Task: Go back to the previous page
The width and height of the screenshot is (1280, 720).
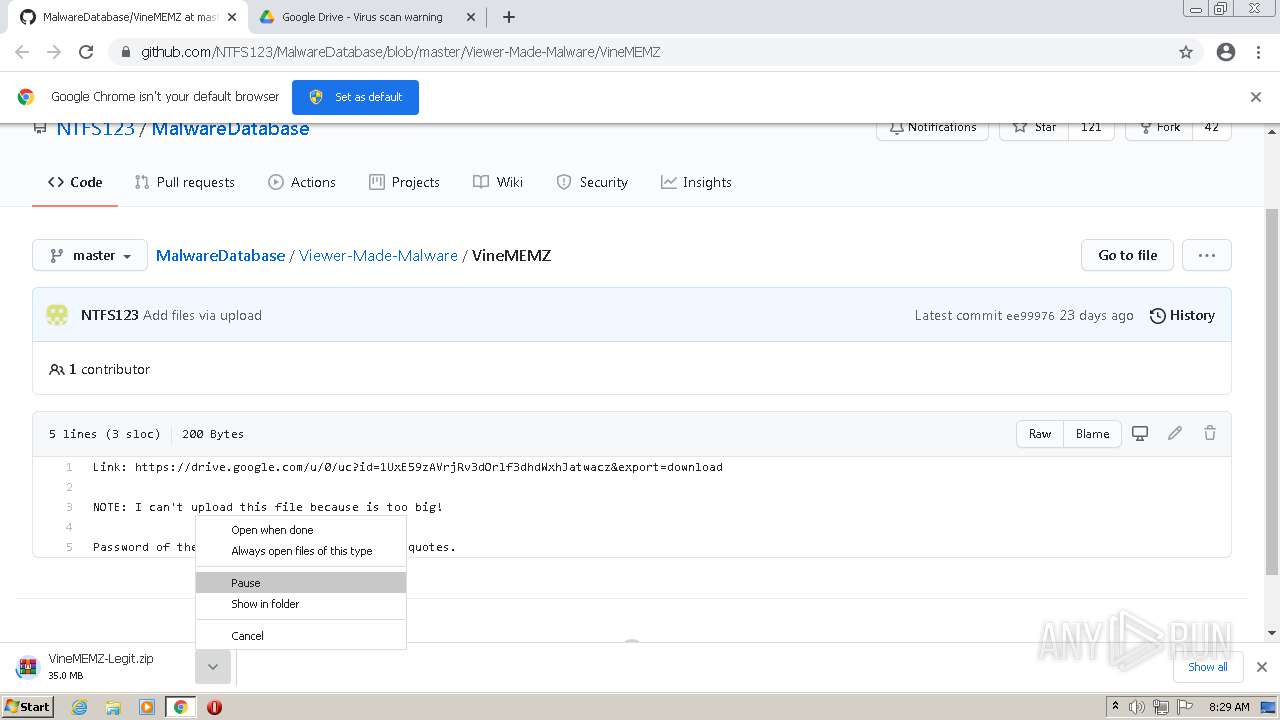Action: [22, 52]
